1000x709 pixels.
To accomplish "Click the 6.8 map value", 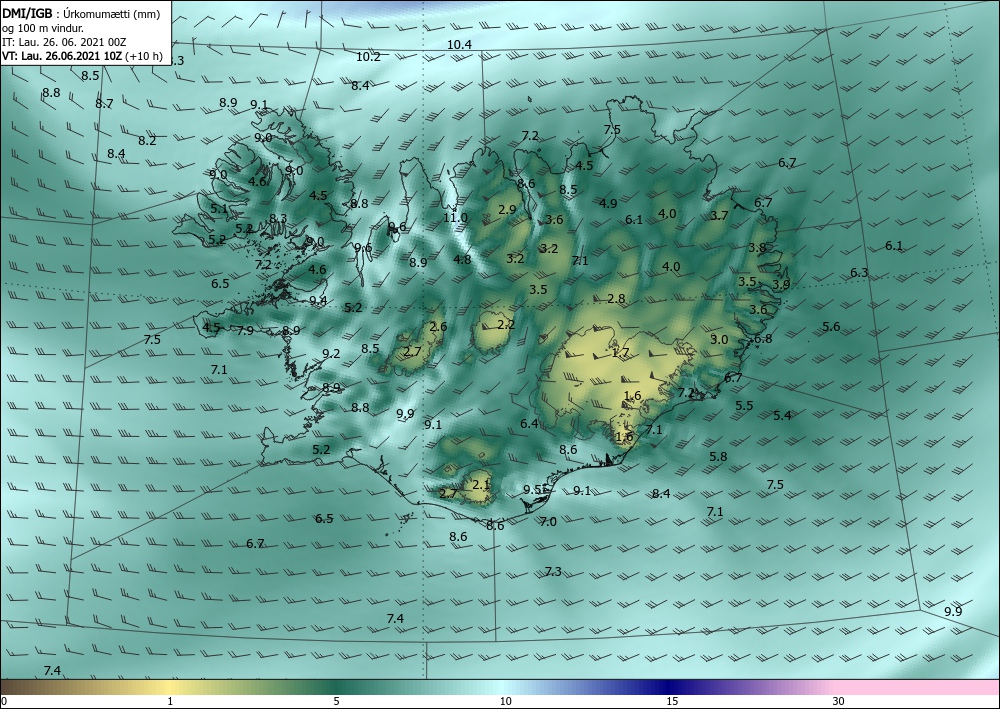I will [763, 339].
